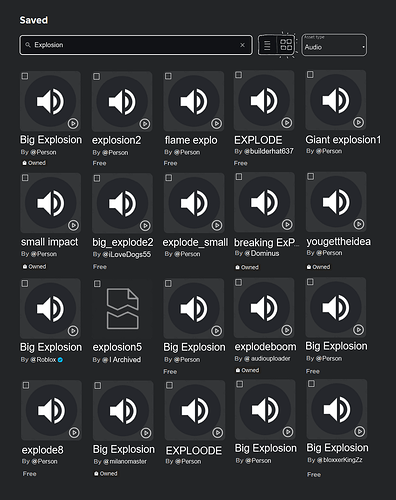Clear the Explosion search text
This screenshot has width=396, height=500.
(x=242, y=45)
